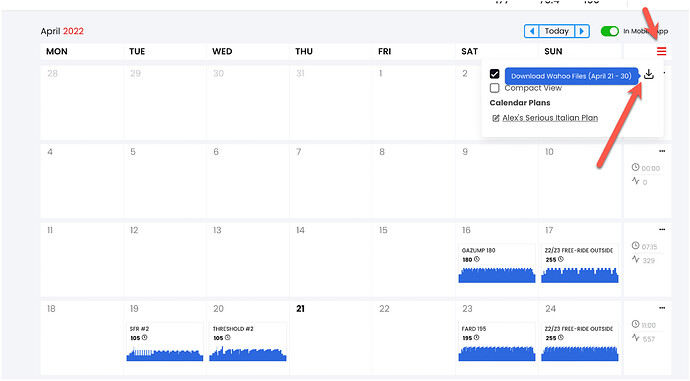Open week options dots for April 4 row
This screenshot has height=381, width=690.
pos(662,151)
